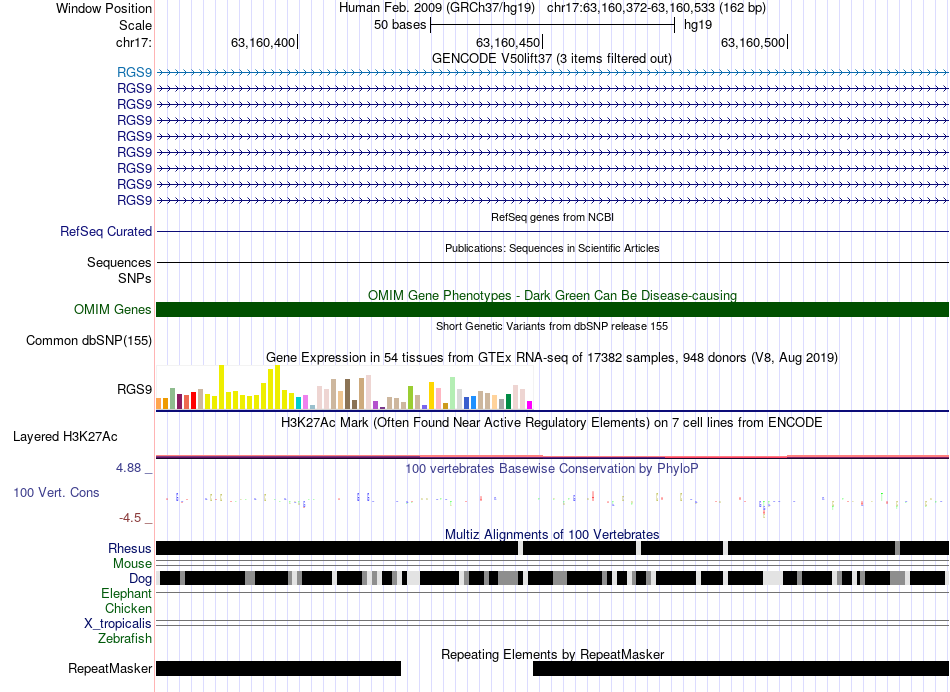Click the right RepeatMasker black block
This screenshot has width=950, height=692.
click(741, 668)
